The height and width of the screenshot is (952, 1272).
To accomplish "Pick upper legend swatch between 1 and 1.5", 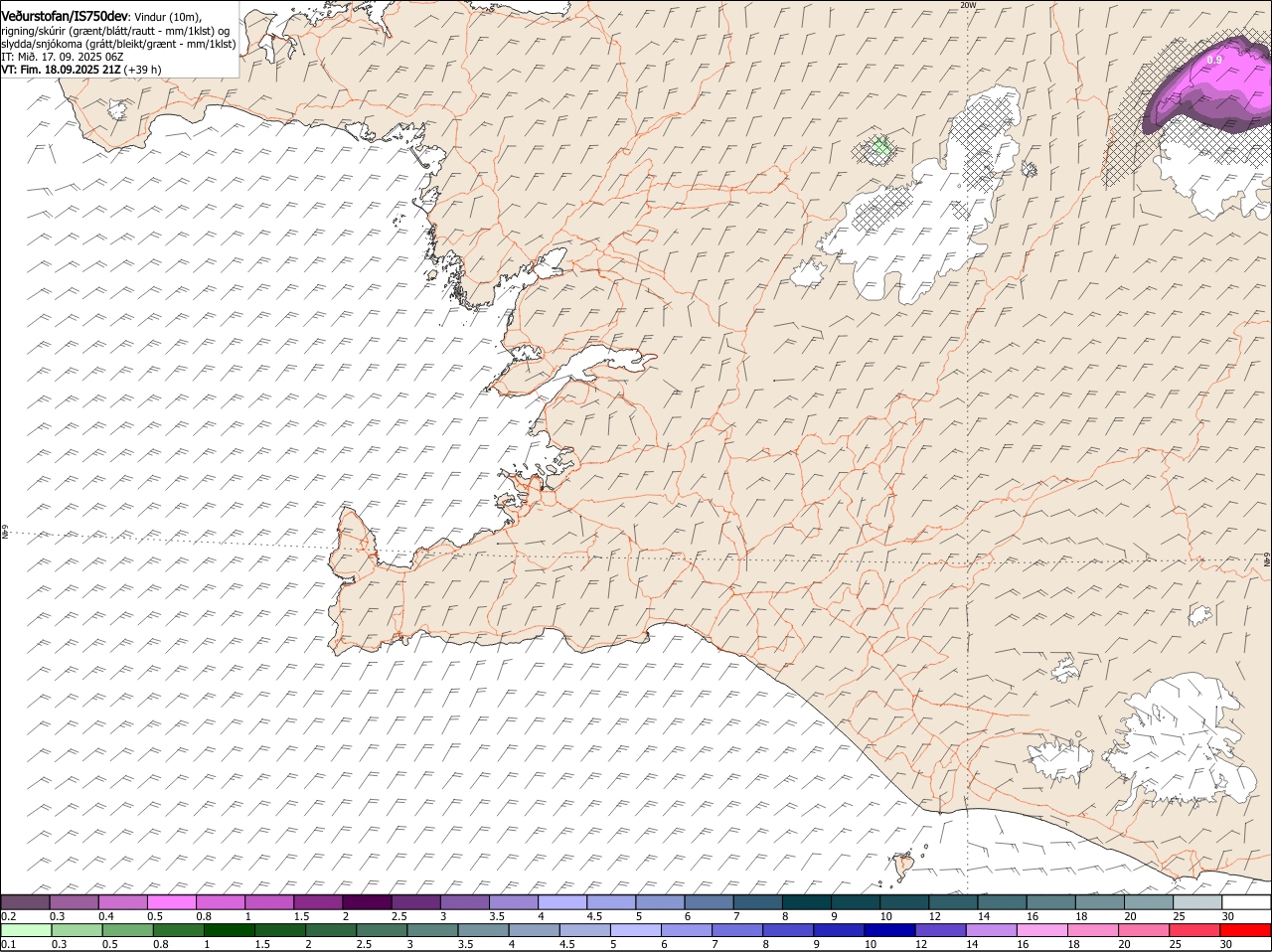I will pos(270,901).
